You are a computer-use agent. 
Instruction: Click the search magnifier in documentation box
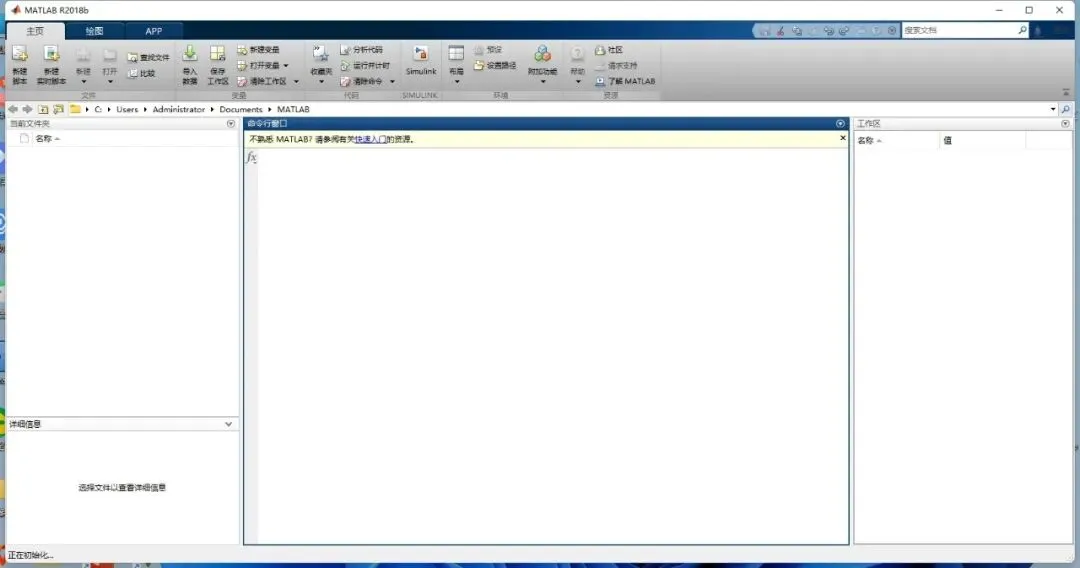(x=1022, y=30)
